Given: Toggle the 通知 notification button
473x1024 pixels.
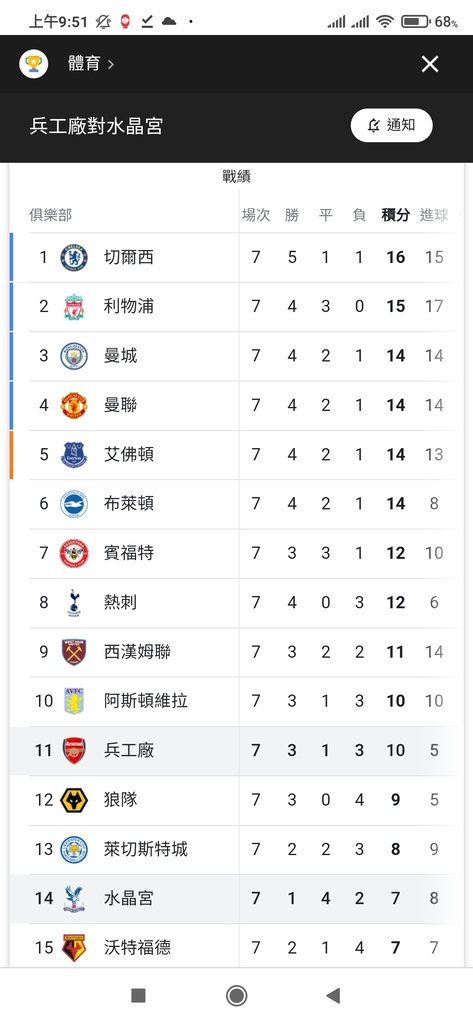Looking at the screenshot, I should tap(391, 125).
